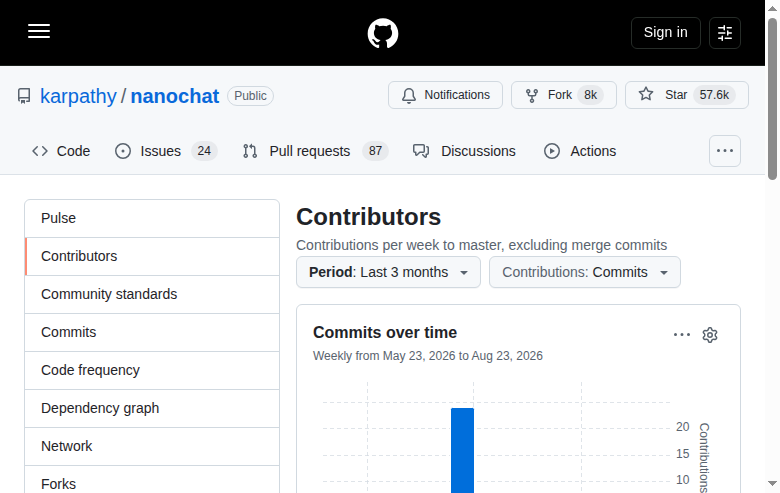Click the Code brackets icon
The width and height of the screenshot is (780, 493).
pos(40,151)
